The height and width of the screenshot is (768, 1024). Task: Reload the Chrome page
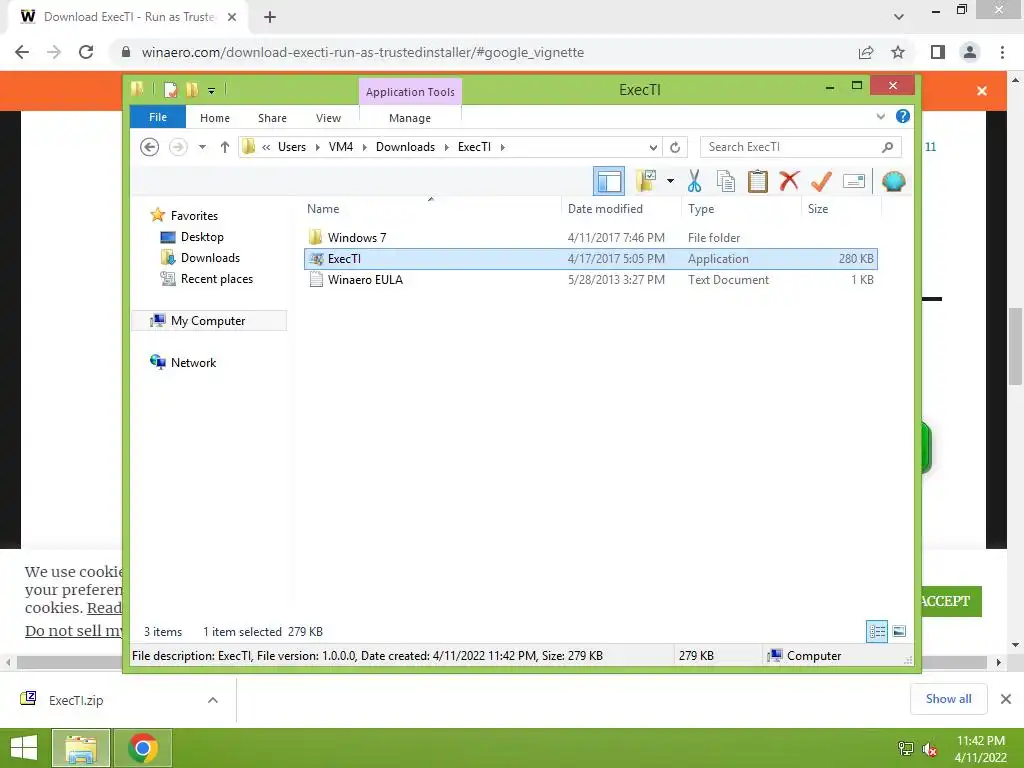86,52
